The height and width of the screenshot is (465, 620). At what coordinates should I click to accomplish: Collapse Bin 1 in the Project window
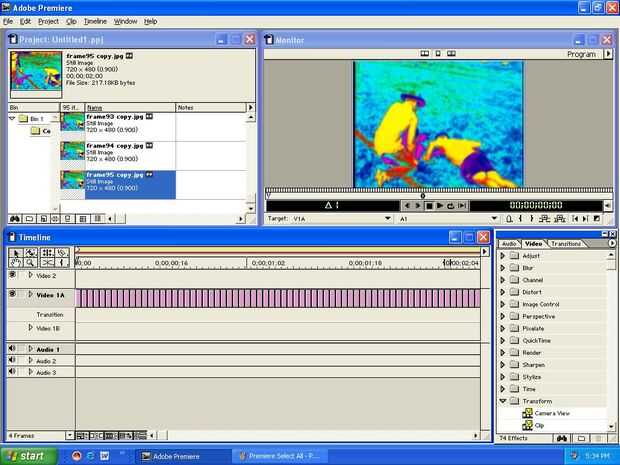[x=12, y=118]
